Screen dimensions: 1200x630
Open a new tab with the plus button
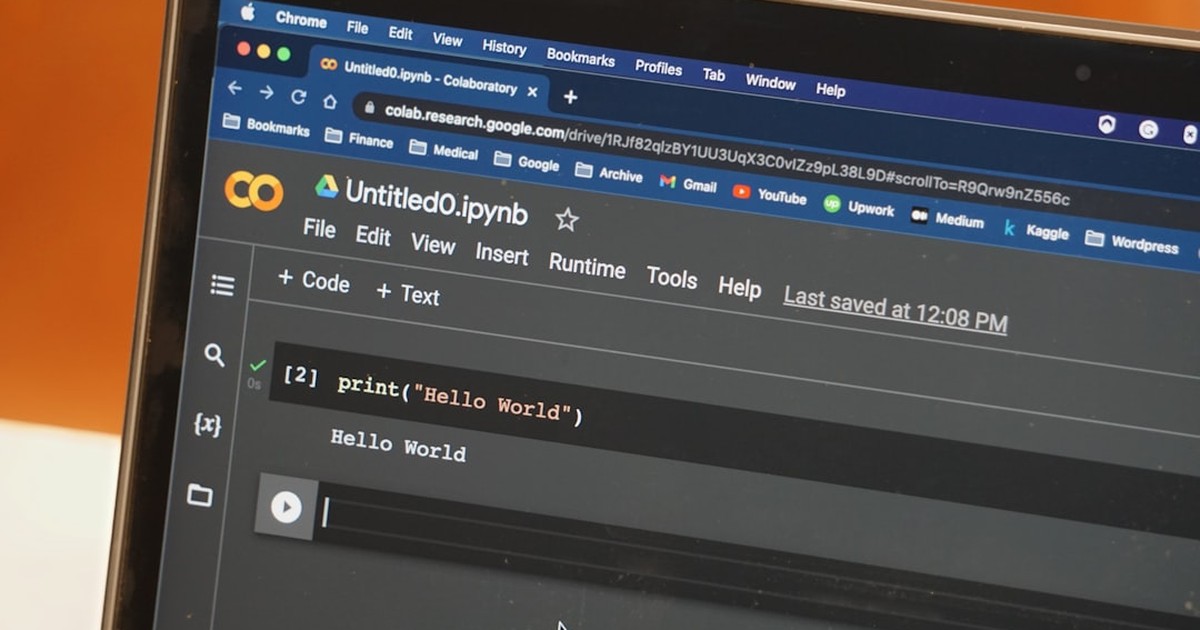[x=570, y=97]
